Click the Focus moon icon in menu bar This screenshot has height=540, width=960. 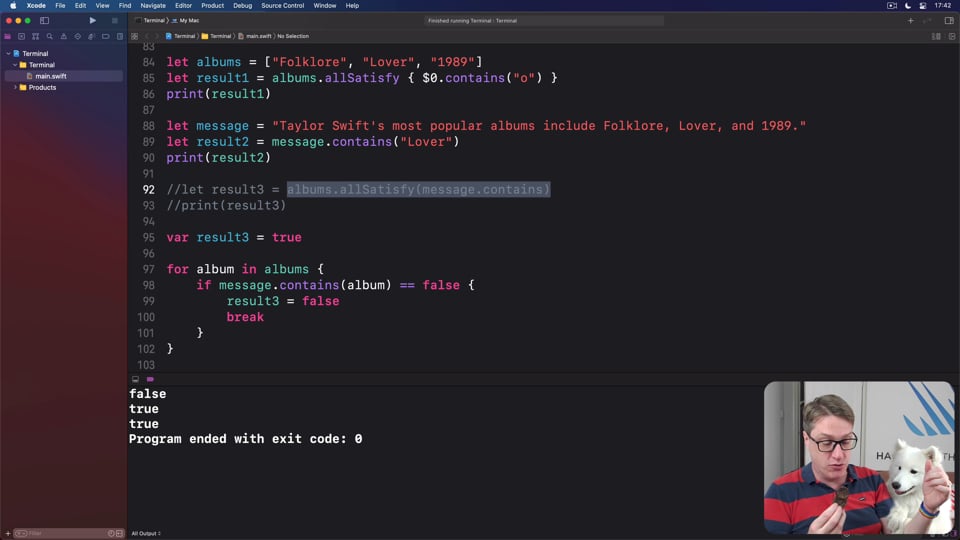(x=907, y=6)
